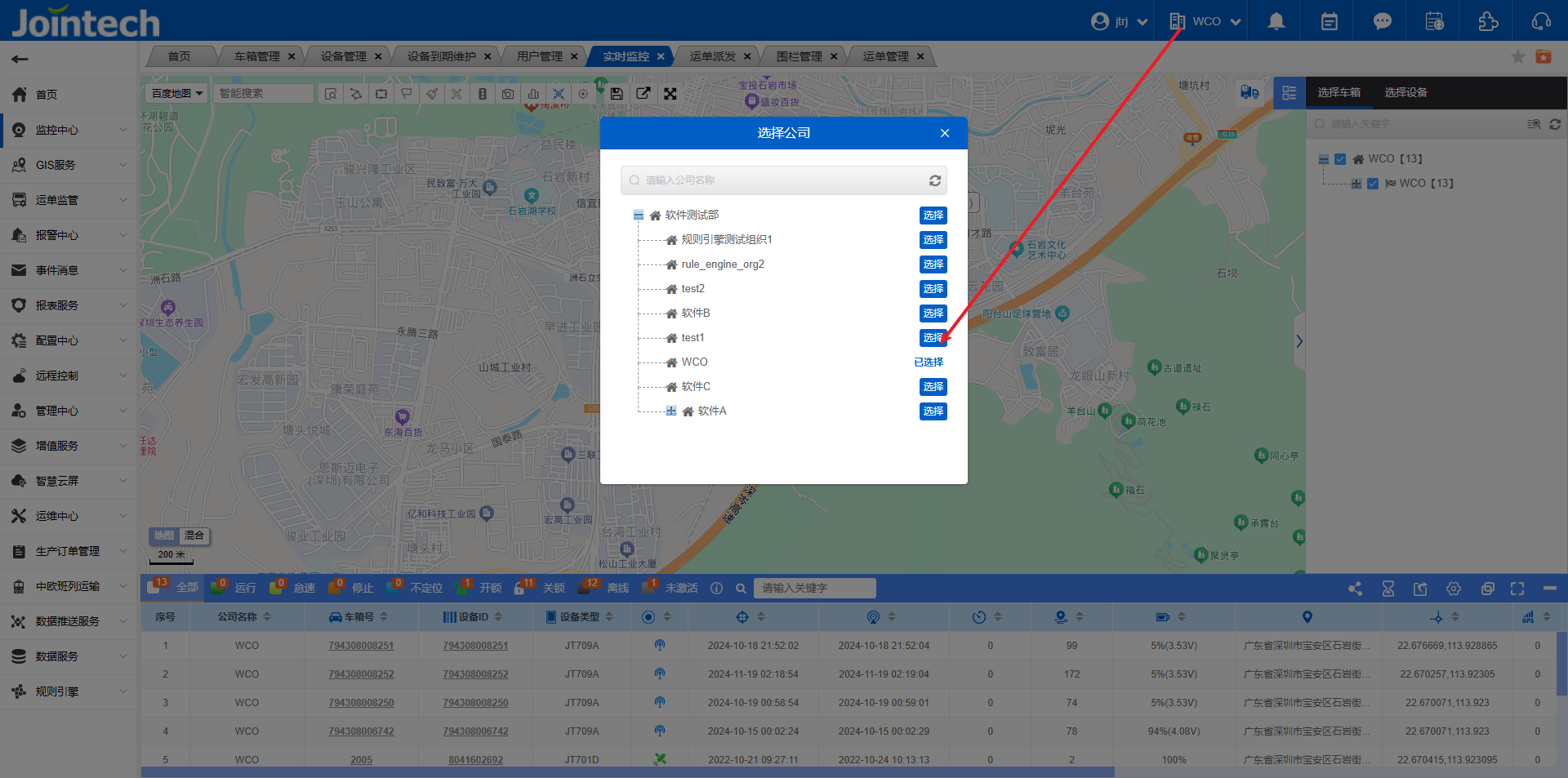The height and width of the screenshot is (778, 1568).
Task: Switch the map to 混合 hybrid view
Action: (x=194, y=536)
